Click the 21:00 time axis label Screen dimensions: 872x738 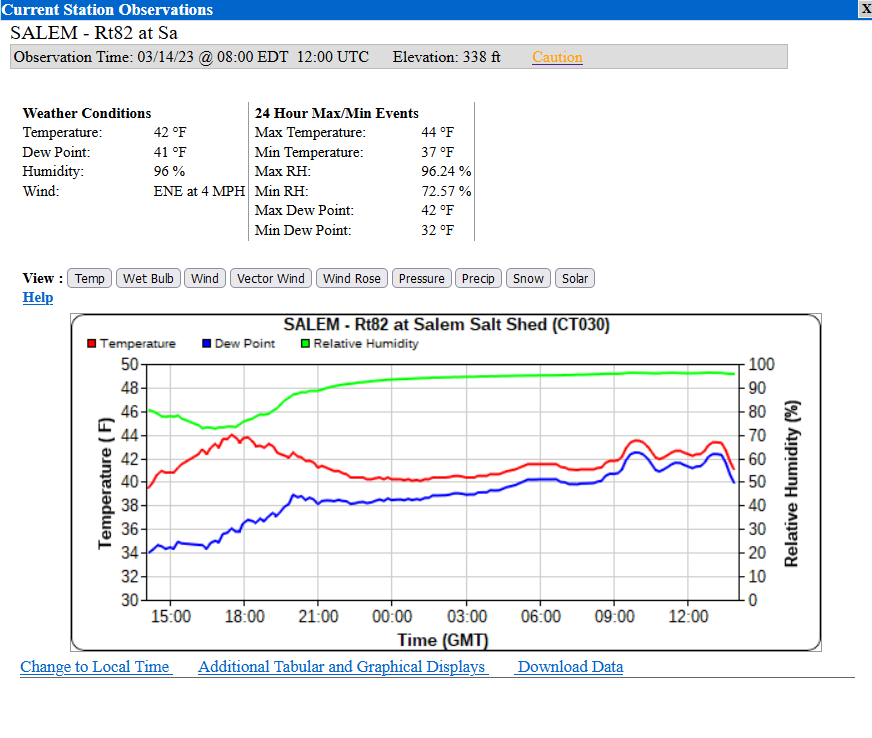[318, 616]
